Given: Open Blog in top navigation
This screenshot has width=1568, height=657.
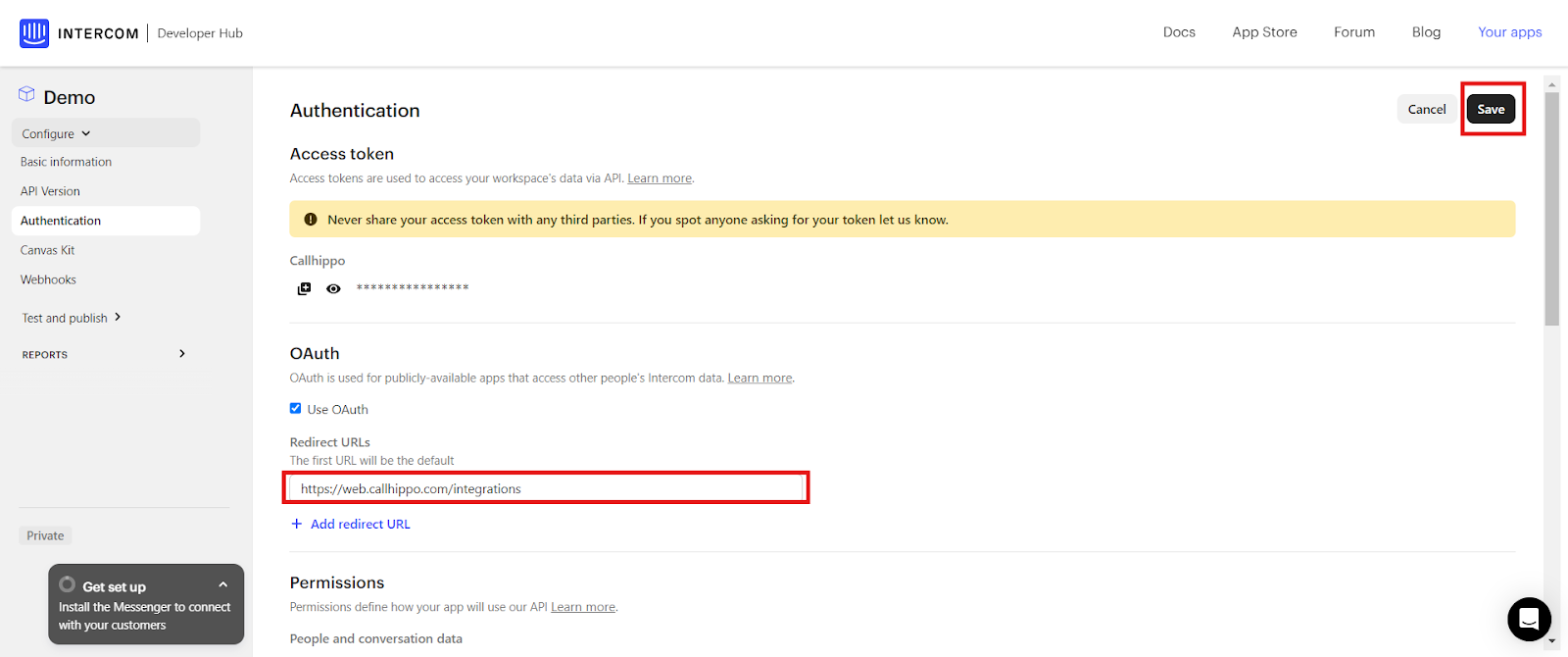Looking at the screenshot, I should (1426, 32).
